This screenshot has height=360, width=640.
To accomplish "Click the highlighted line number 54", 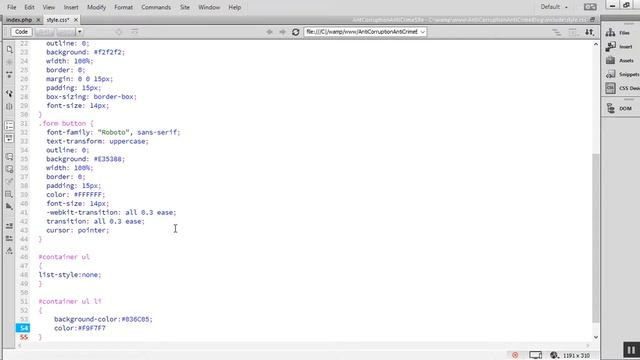I will coord(23,328).
